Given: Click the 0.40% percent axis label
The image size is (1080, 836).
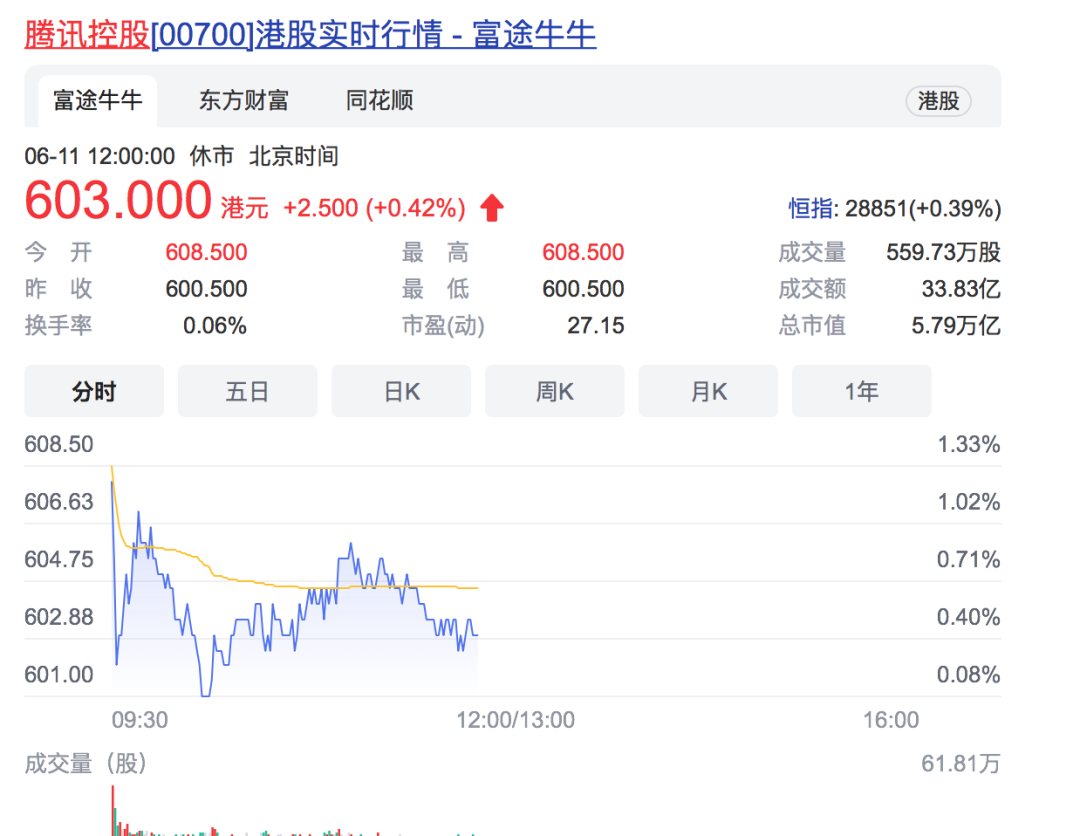Looking at the screenshot, I should (x=968, y=617).
